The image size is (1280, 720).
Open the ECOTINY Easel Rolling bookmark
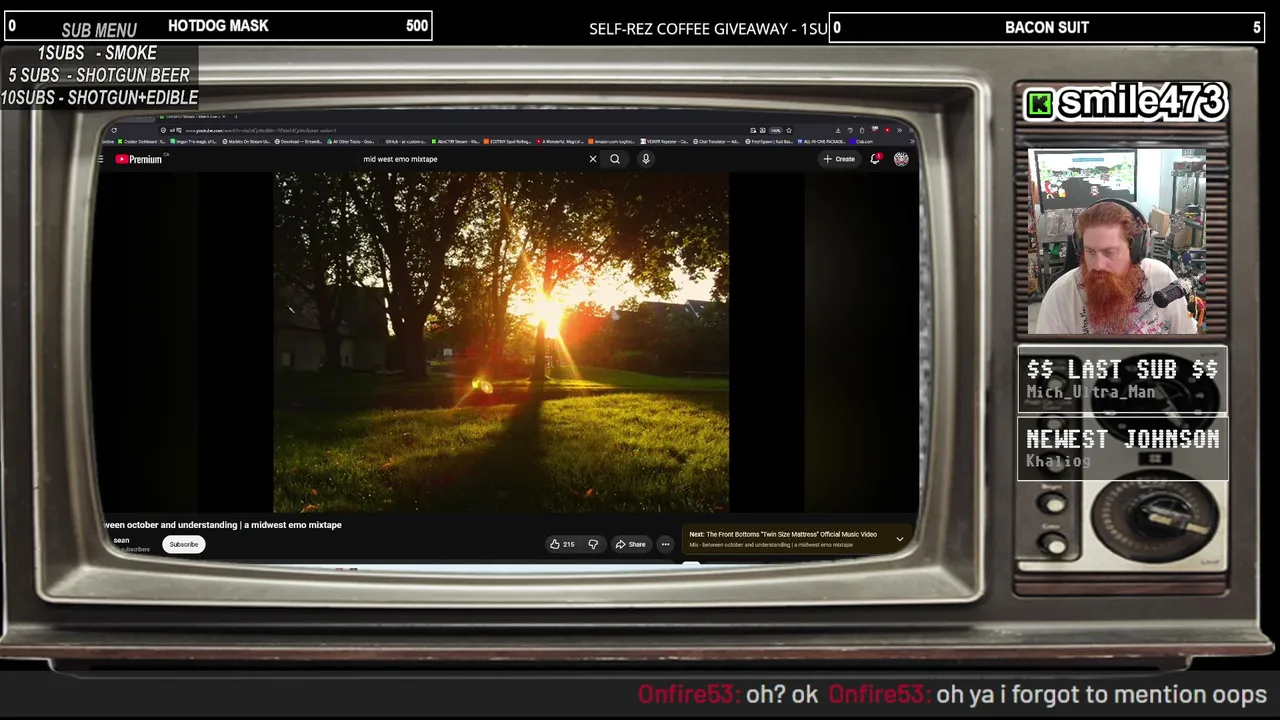coord(509,142)
